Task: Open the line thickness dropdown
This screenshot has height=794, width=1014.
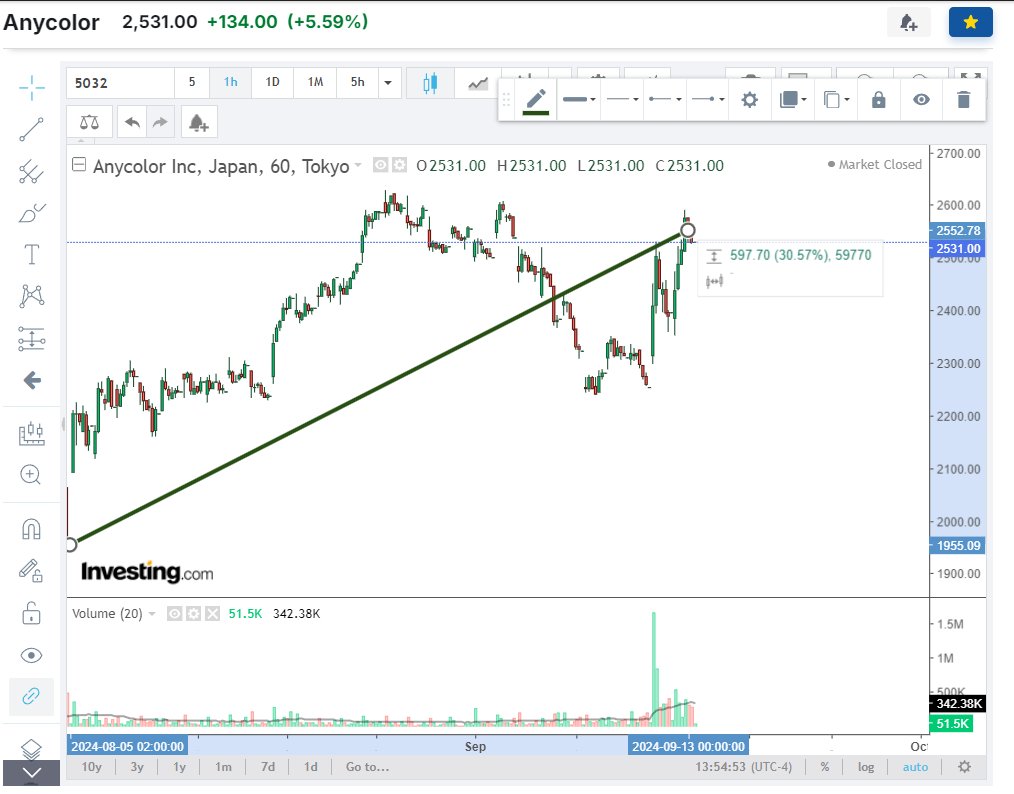Action: click(579, 100)
